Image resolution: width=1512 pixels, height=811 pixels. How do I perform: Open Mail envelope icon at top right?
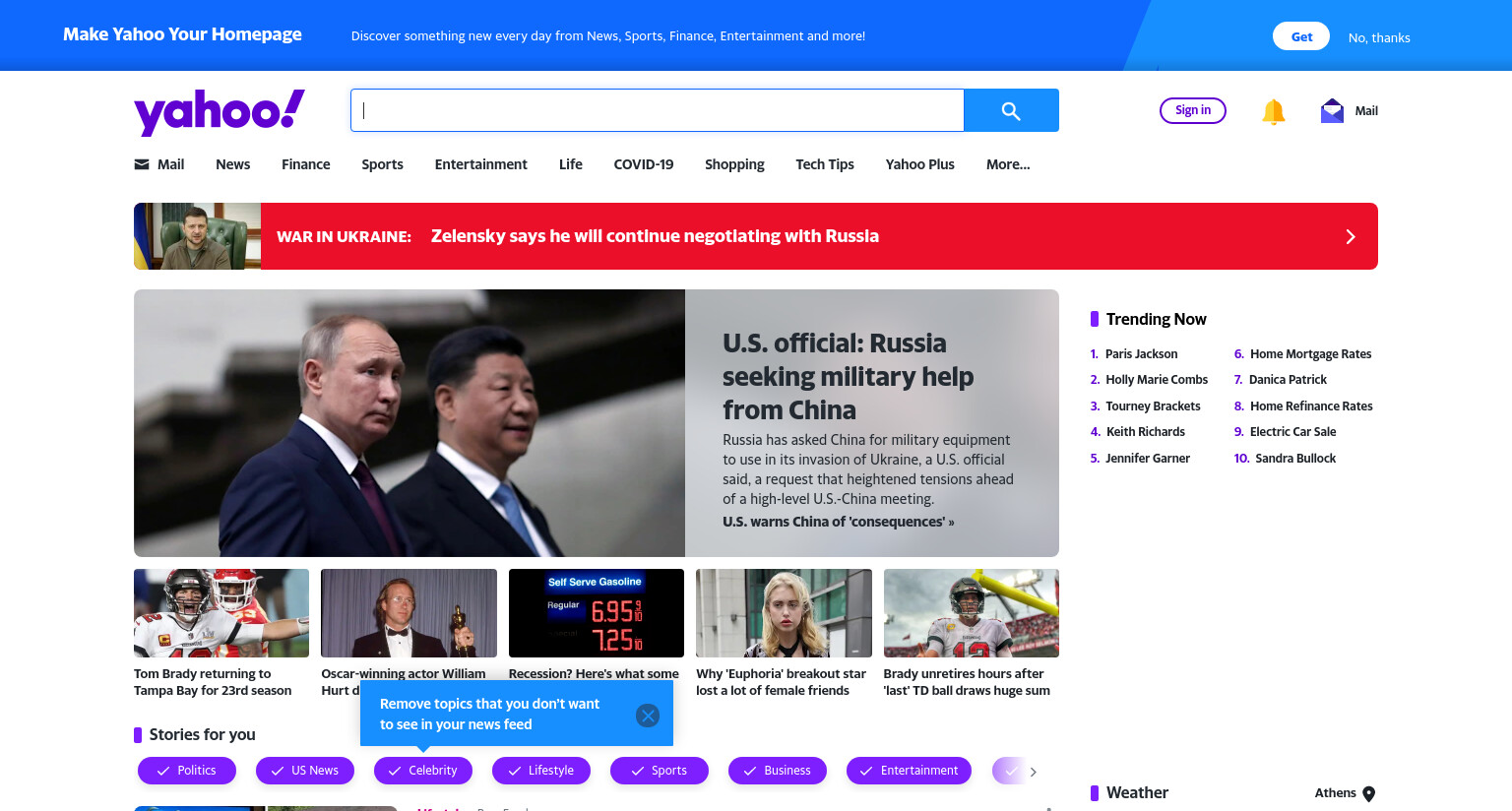coord(1332,110)
